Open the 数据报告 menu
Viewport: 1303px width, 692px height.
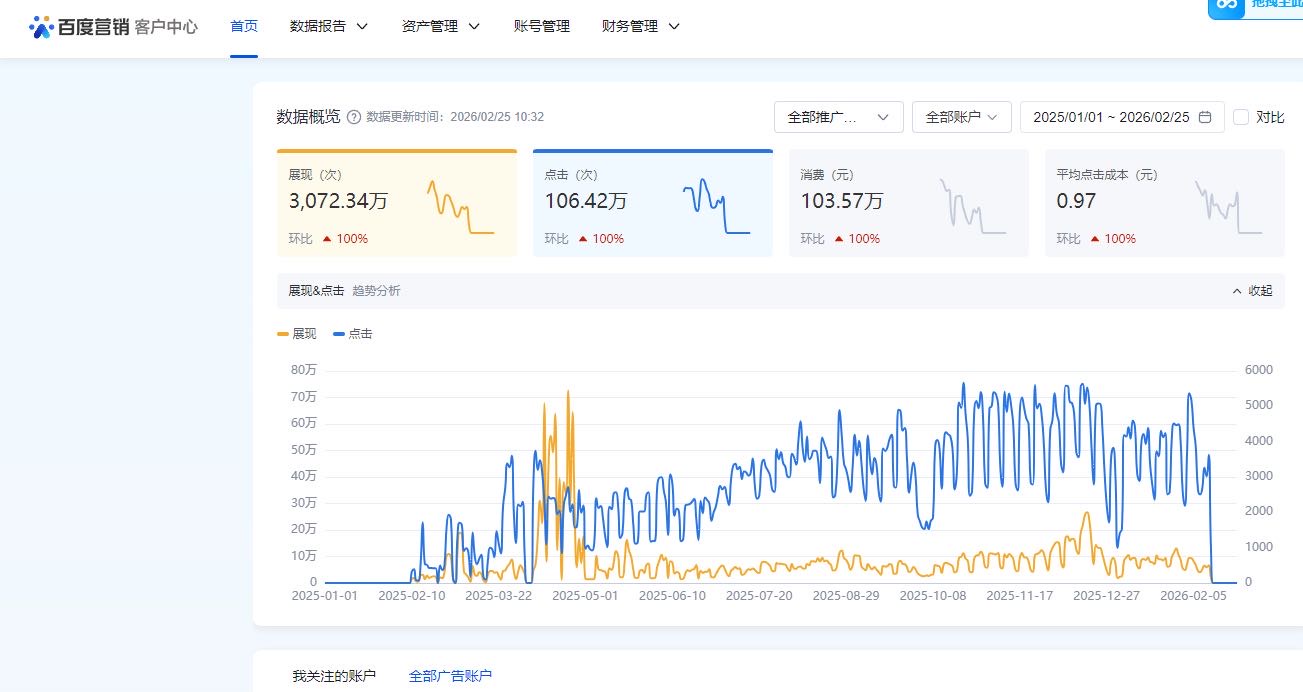click(328, 27)
